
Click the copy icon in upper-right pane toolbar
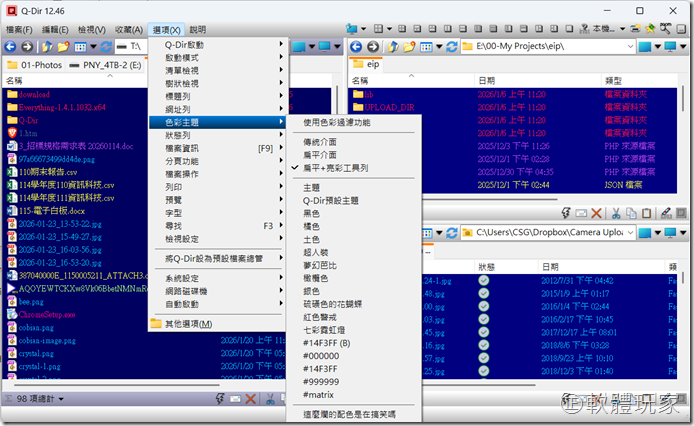(633, 212)
